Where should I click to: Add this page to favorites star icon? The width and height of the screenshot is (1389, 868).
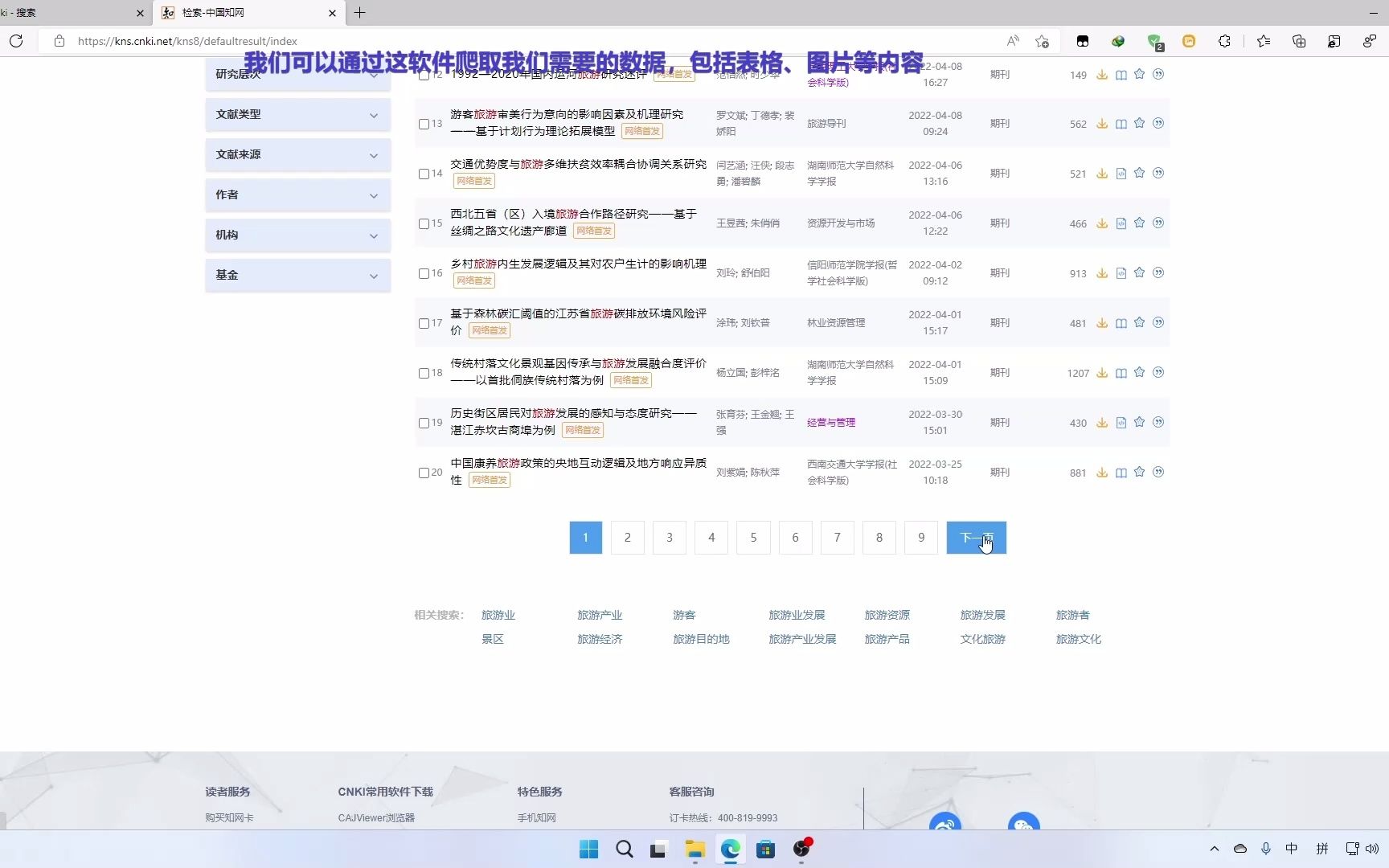1043,41
